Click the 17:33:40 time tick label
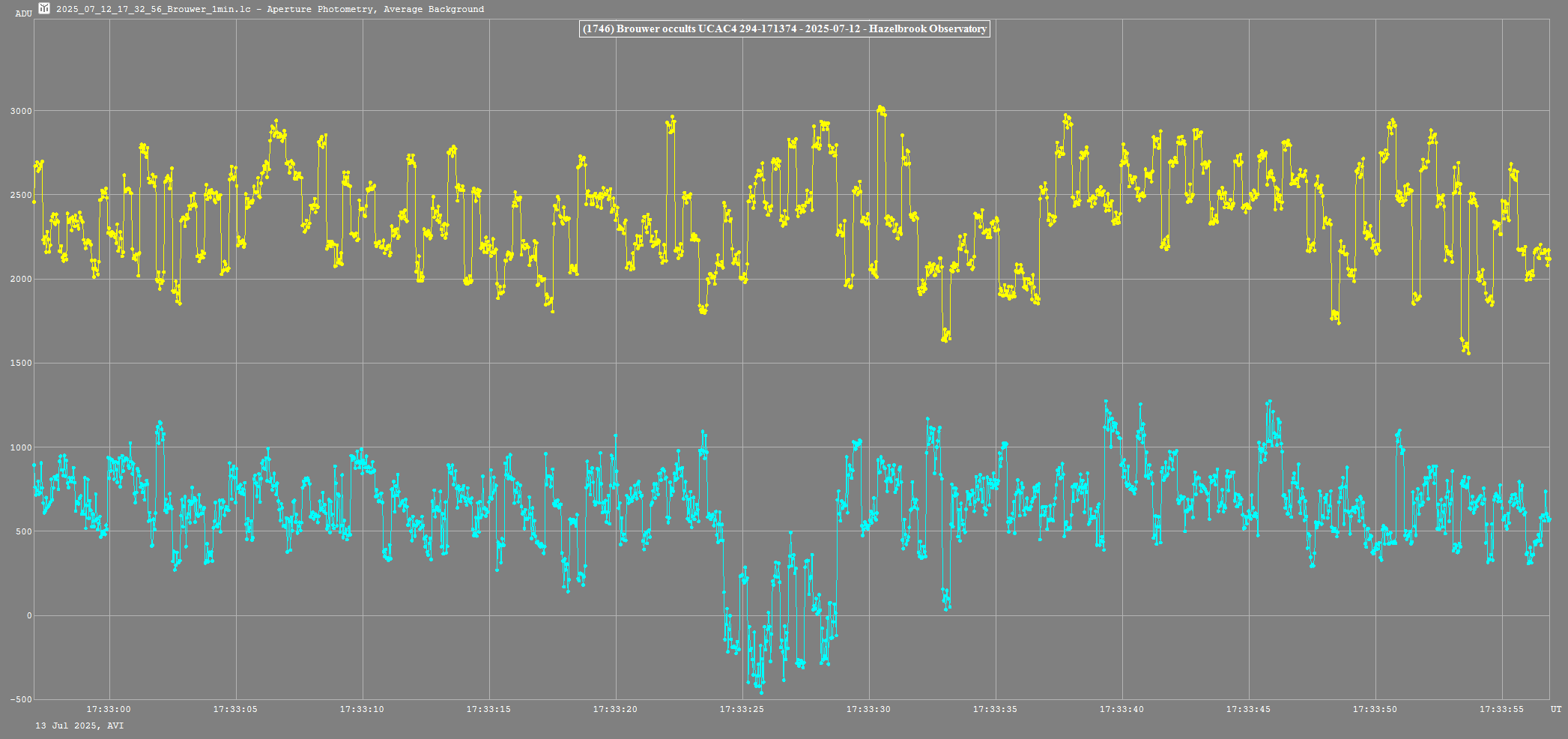 click(x=1121, y=709)
